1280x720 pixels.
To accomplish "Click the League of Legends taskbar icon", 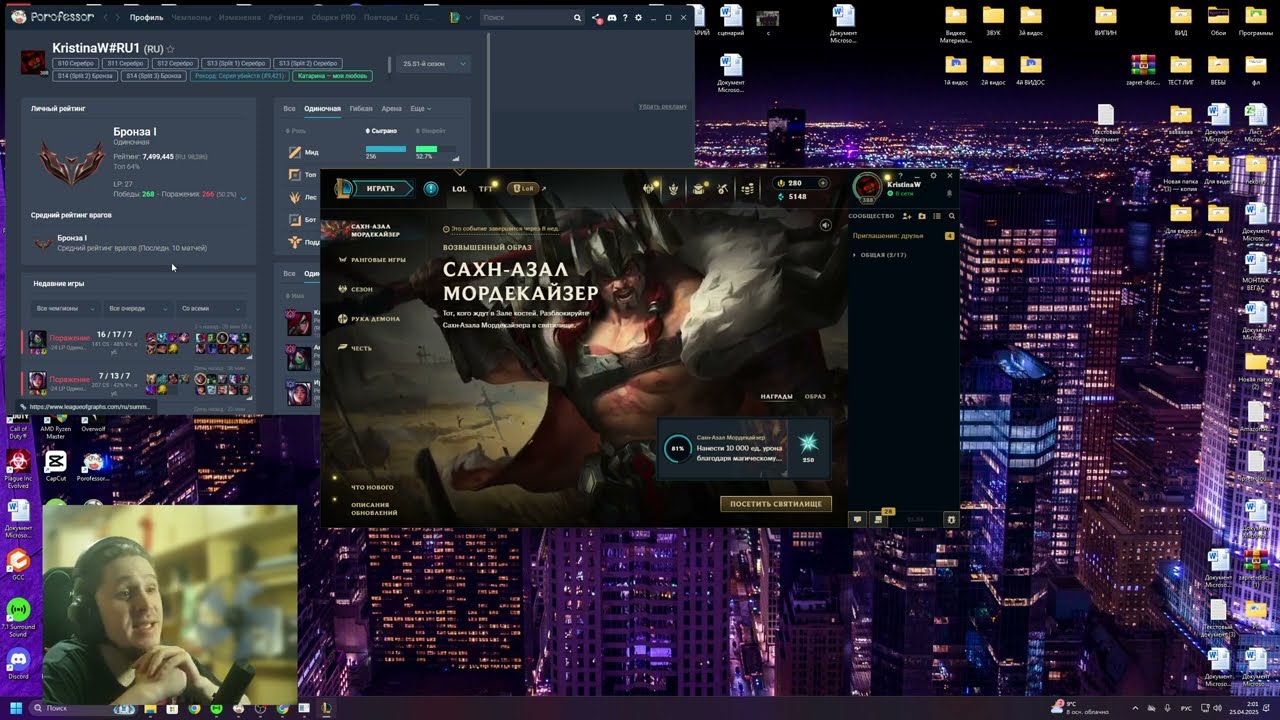I will pos(326,709).
